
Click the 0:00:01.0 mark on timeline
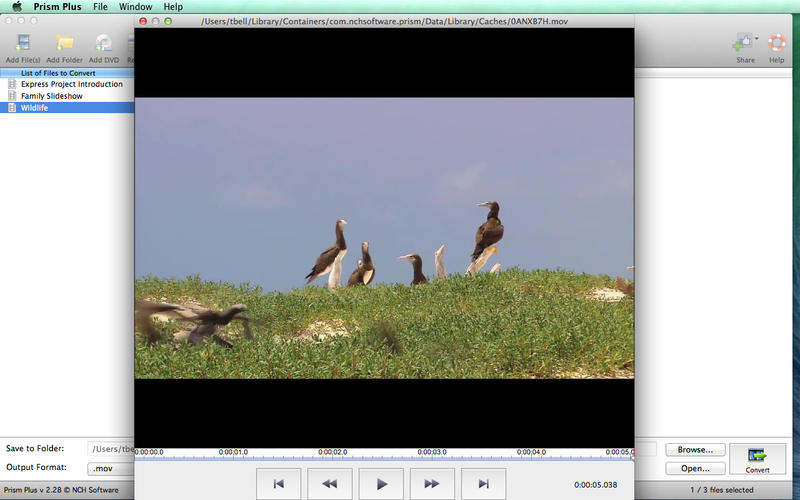(x=233, y=452)
